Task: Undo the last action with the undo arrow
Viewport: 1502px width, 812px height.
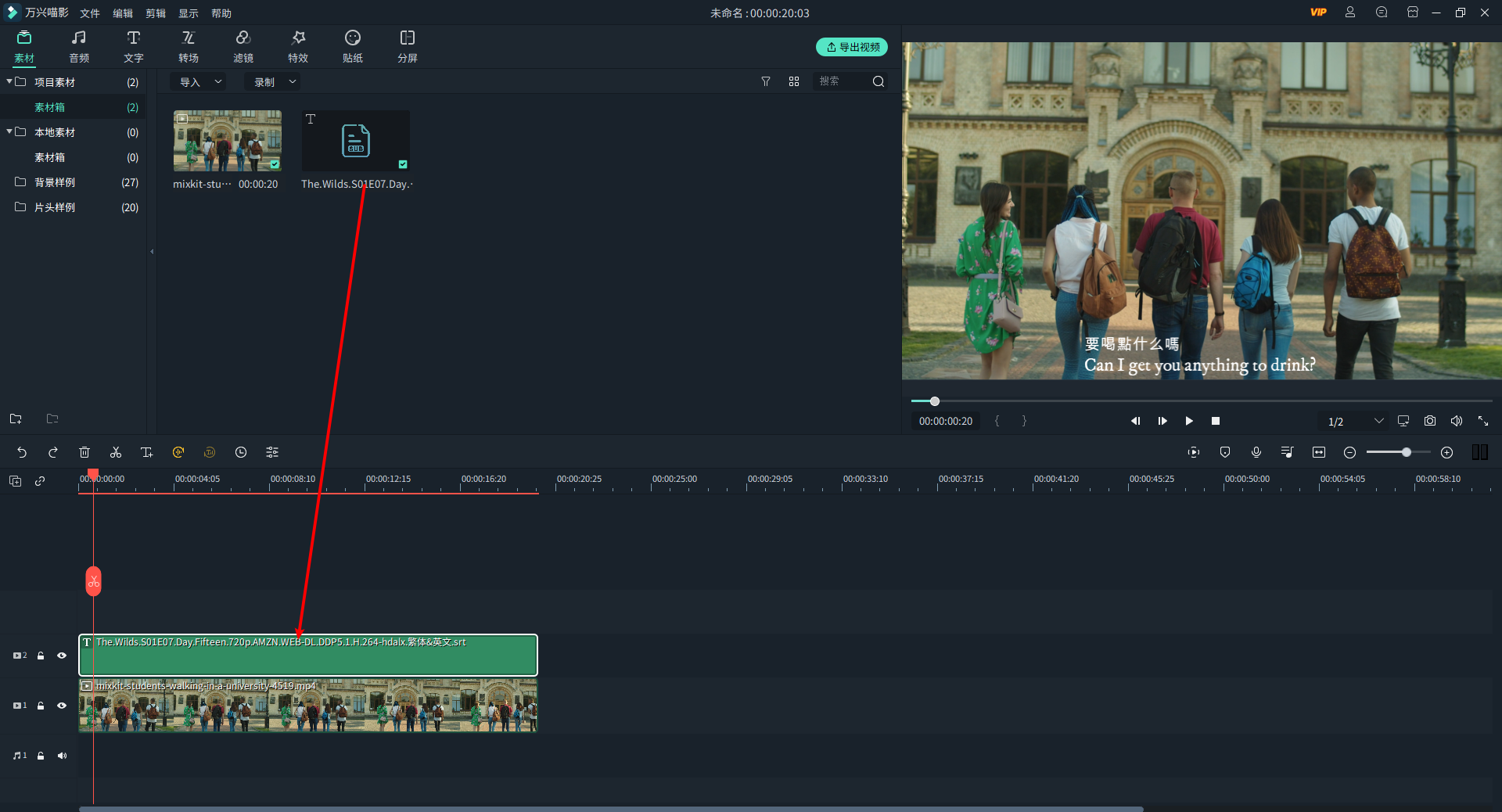Action: click(x=22, y=452)
